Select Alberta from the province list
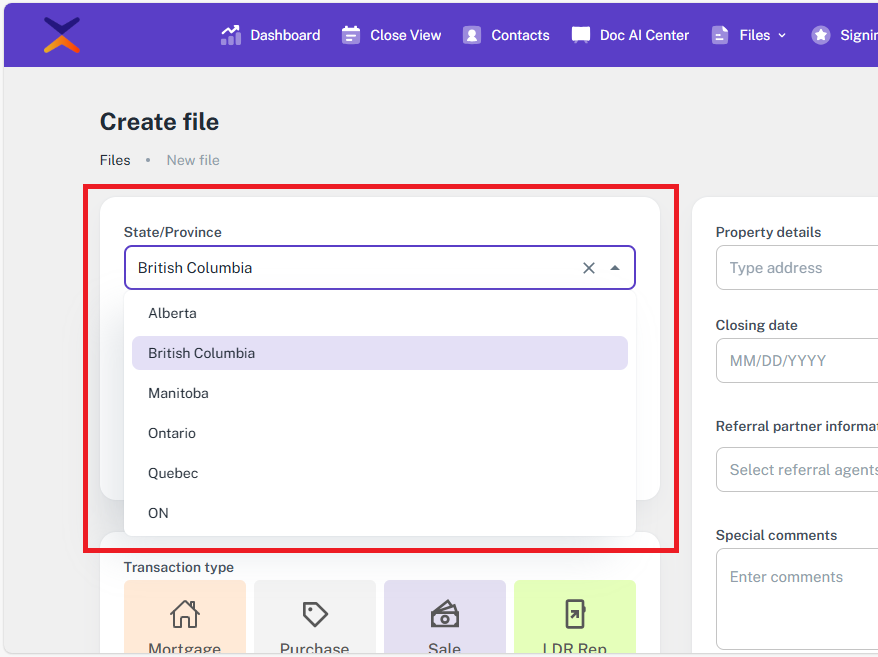Viewport: 878px width, 657px height. (172, 313)
